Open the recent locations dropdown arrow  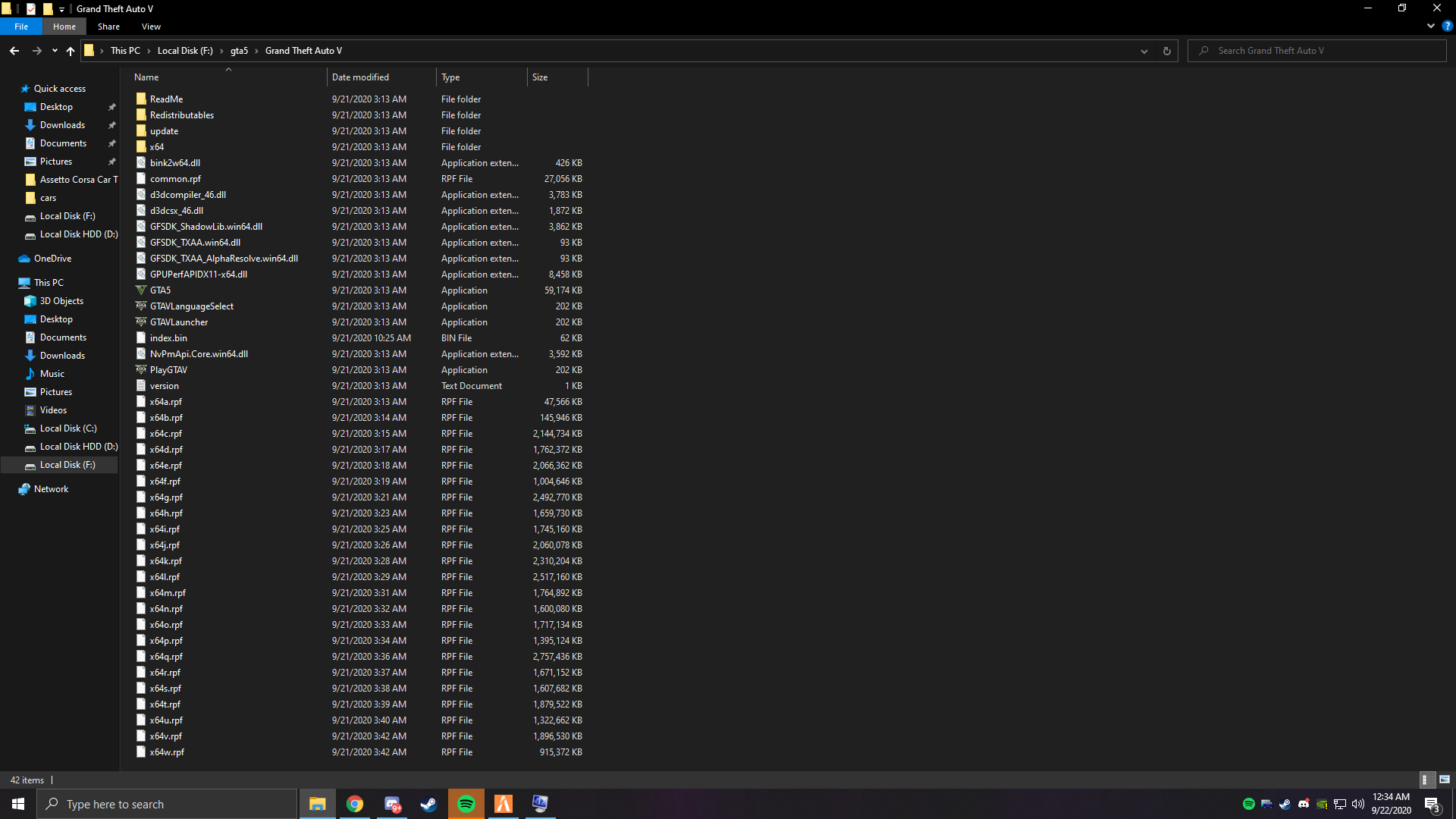(55, 51)
